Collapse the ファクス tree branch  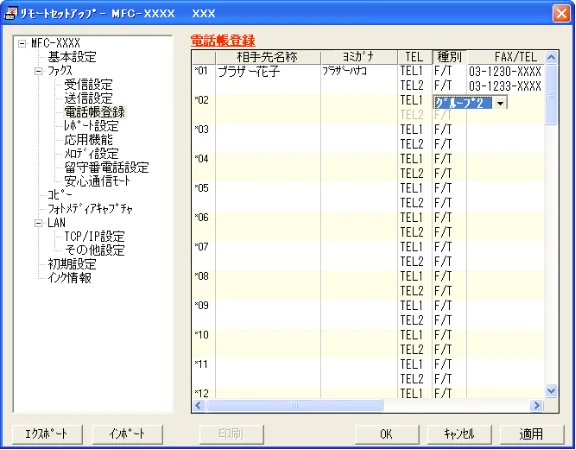pos(39,71)
